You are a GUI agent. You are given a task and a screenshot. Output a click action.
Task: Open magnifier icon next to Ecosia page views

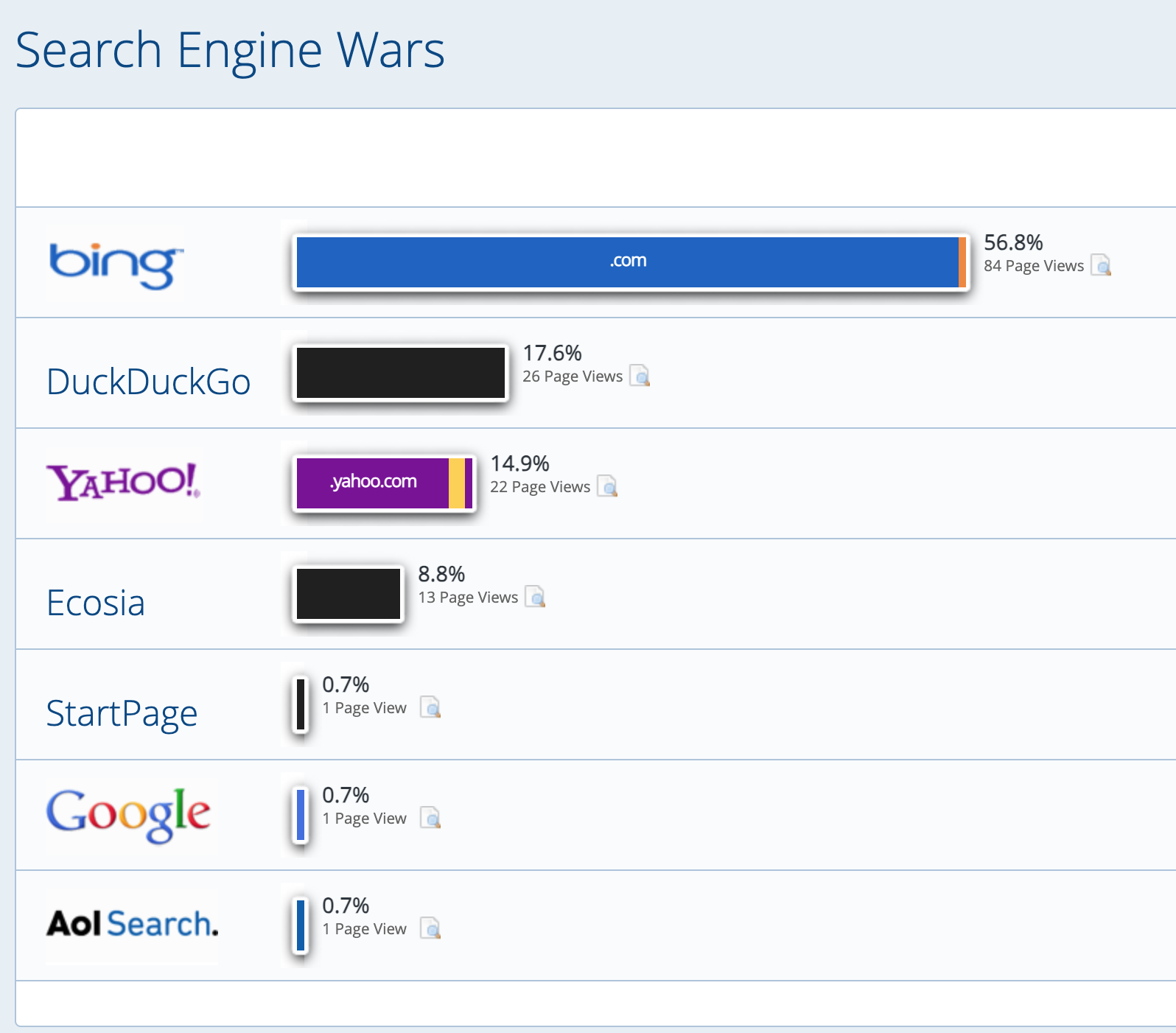click(x=535, y=596)
